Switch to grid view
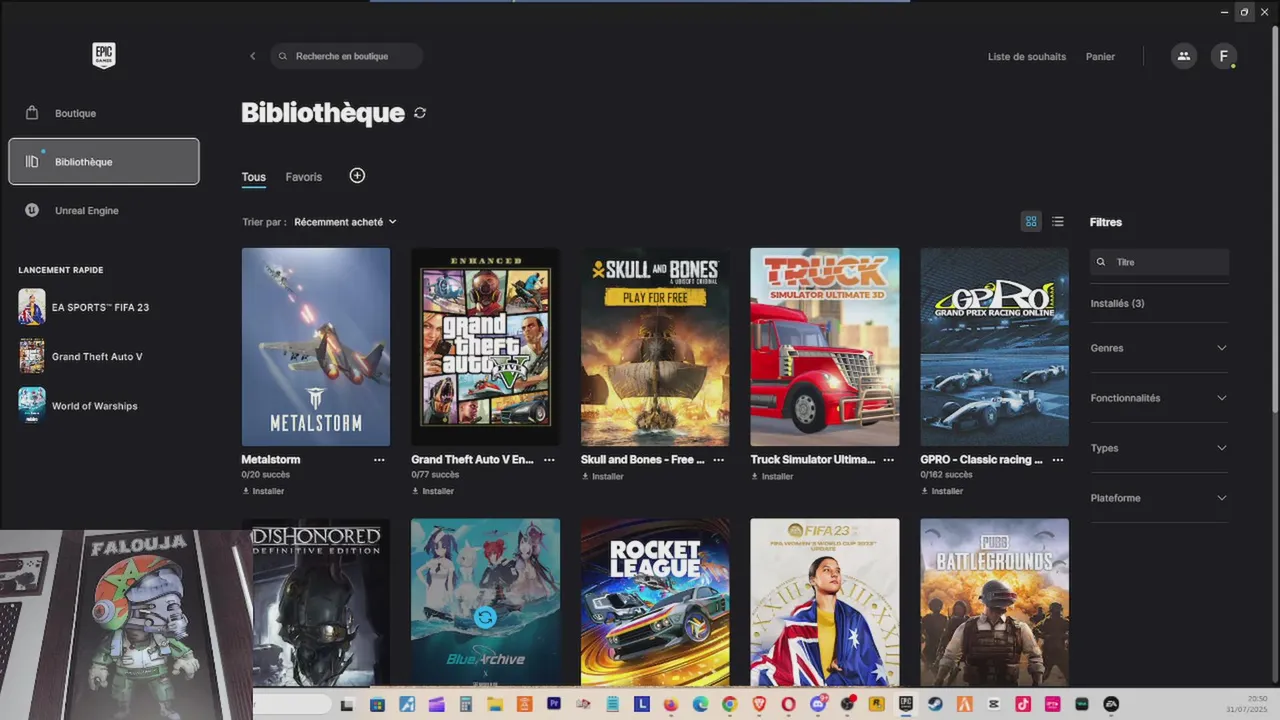This screenshot has height=720, width=1280. 1031,222
